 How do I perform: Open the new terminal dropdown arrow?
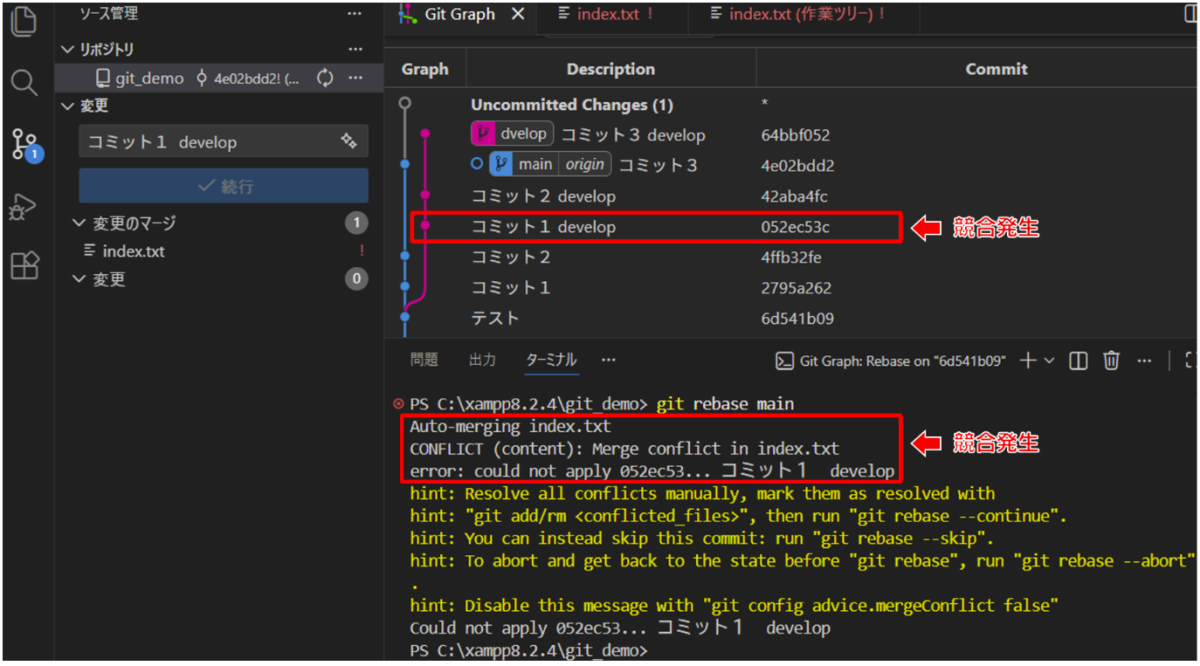[x=1050, y=361]
